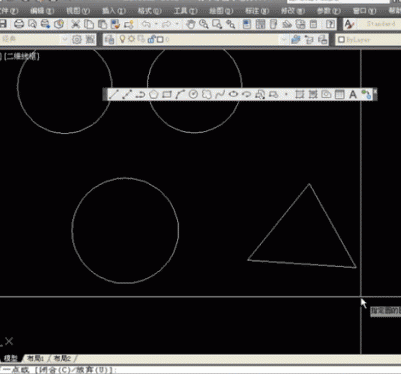Select the Region tool
401x374 pixels.
[326, 94]
